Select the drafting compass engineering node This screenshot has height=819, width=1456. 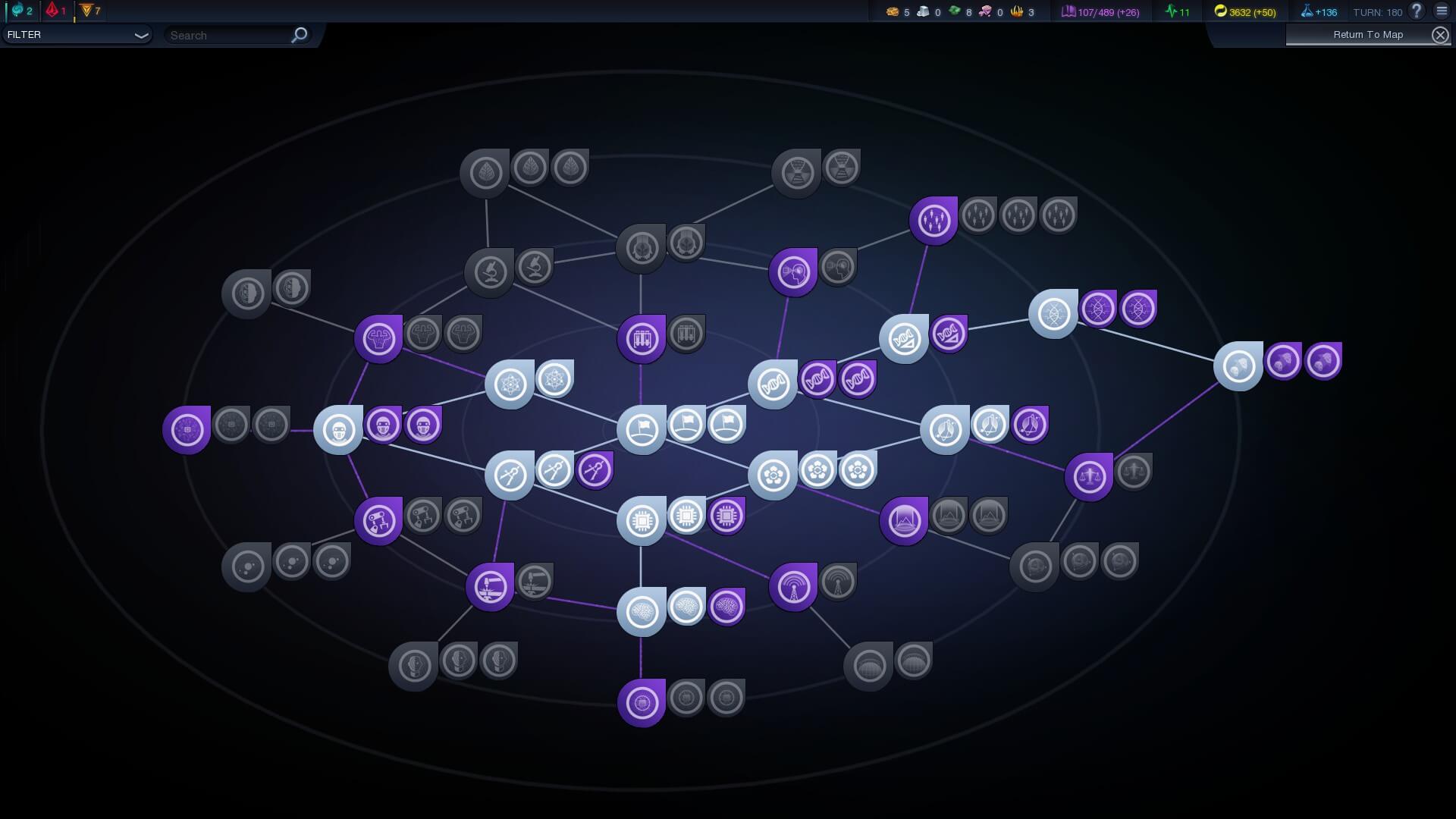(x=509, y=475)
